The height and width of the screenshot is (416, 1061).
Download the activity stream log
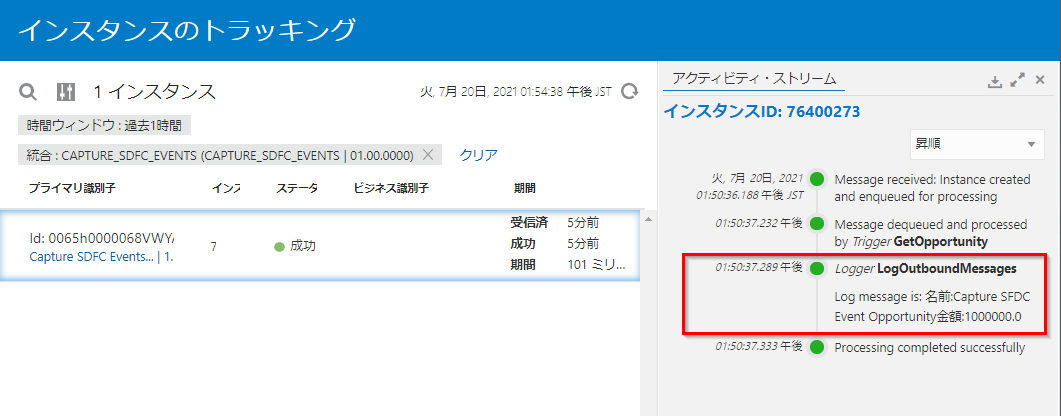point(995,81)
